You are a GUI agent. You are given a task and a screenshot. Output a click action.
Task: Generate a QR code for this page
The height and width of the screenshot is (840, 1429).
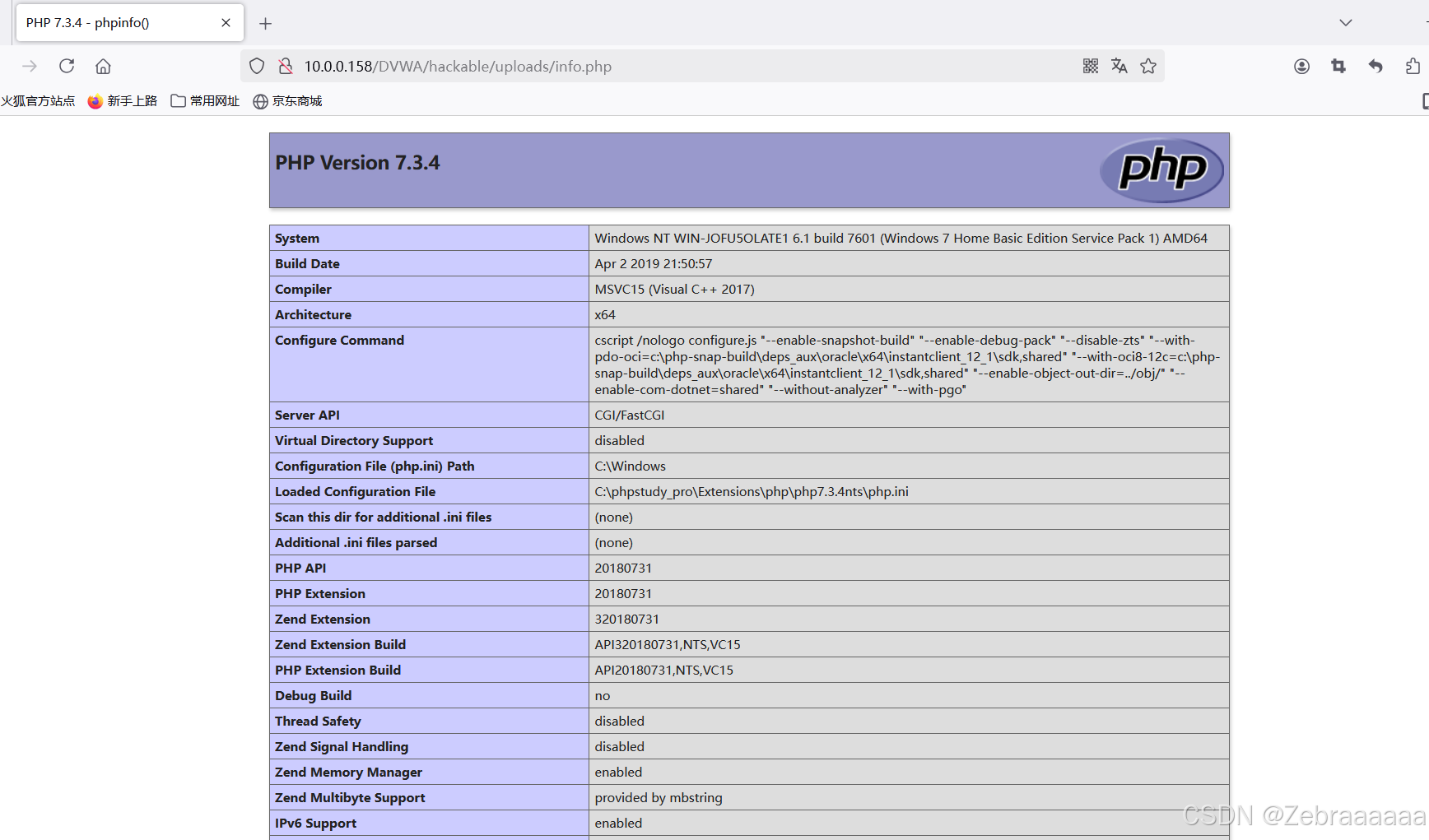(x=1091, y=66)
